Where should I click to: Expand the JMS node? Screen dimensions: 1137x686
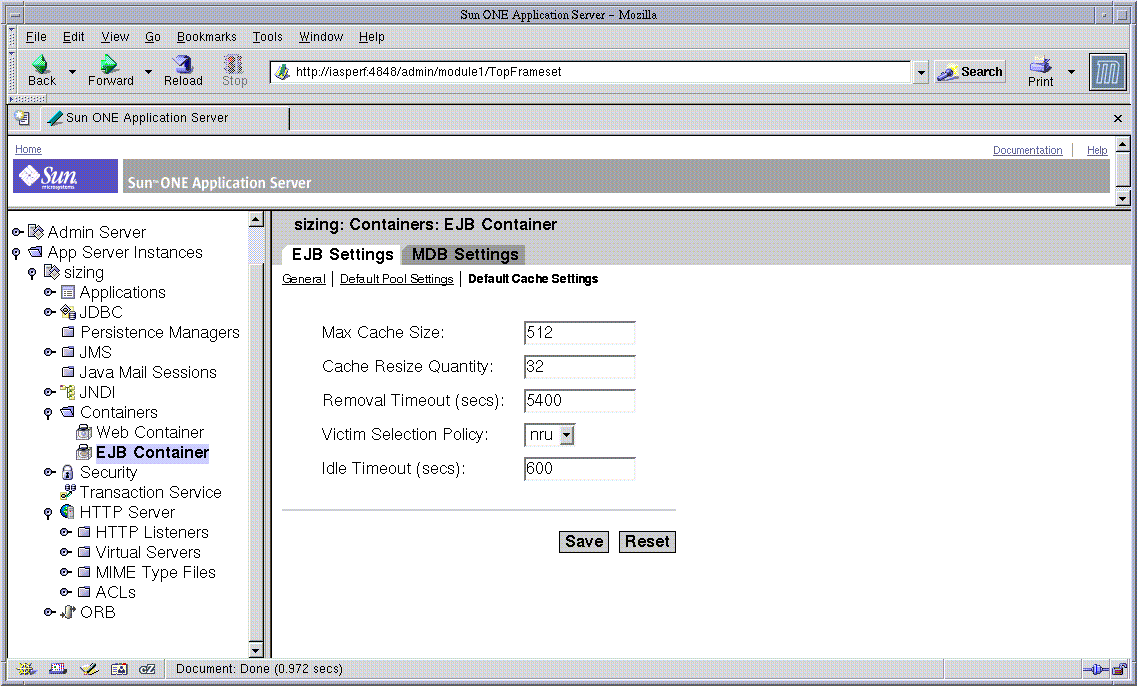(x=49, y=352)
